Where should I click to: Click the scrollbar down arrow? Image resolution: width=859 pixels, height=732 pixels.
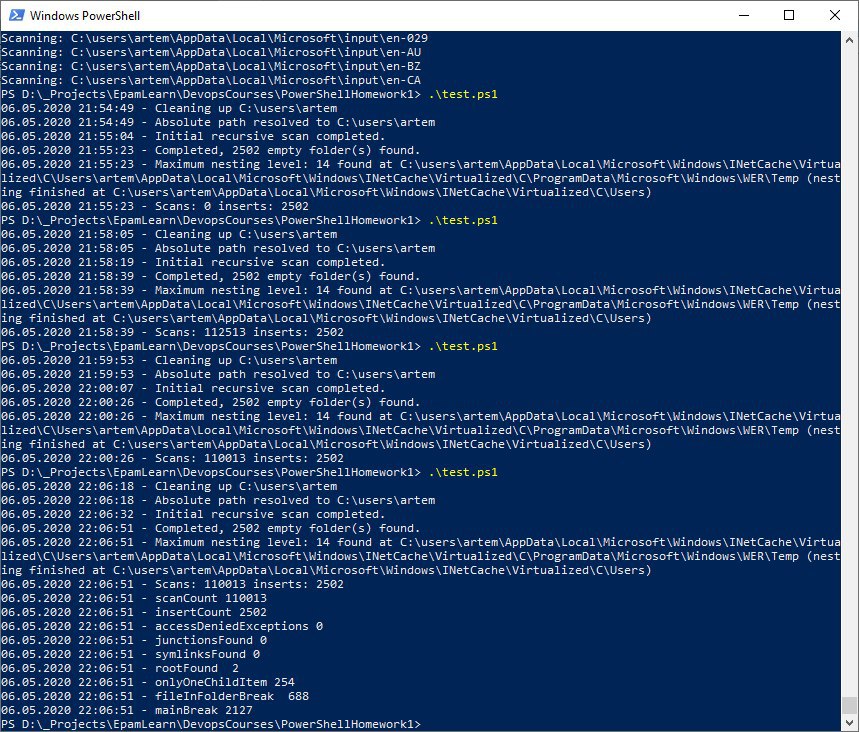coord(849,723)
